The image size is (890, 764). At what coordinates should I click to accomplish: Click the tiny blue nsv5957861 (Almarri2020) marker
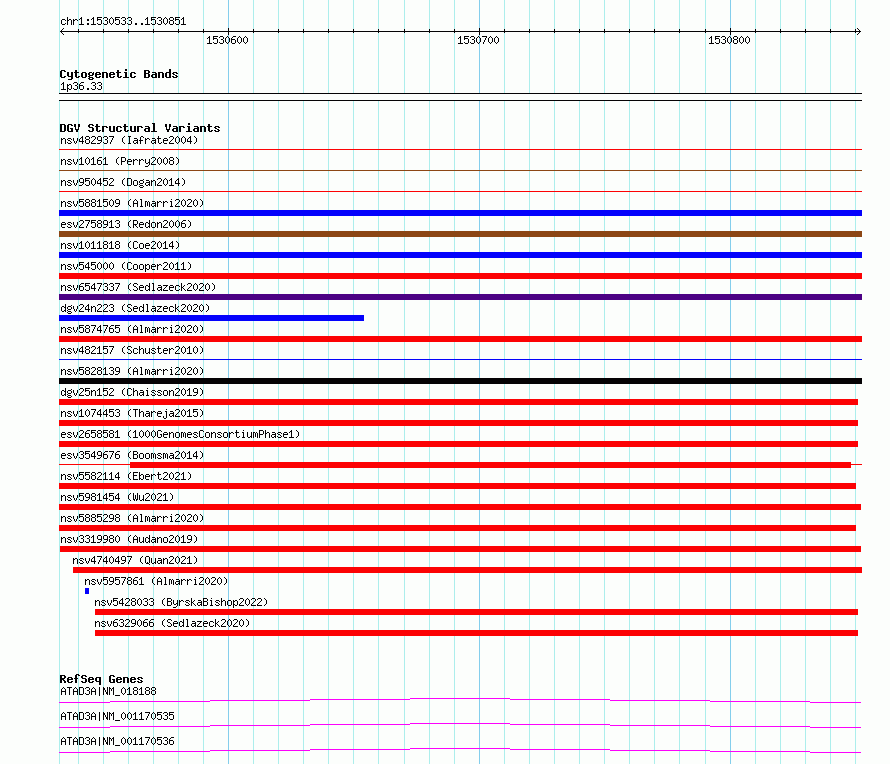[87, 591]
